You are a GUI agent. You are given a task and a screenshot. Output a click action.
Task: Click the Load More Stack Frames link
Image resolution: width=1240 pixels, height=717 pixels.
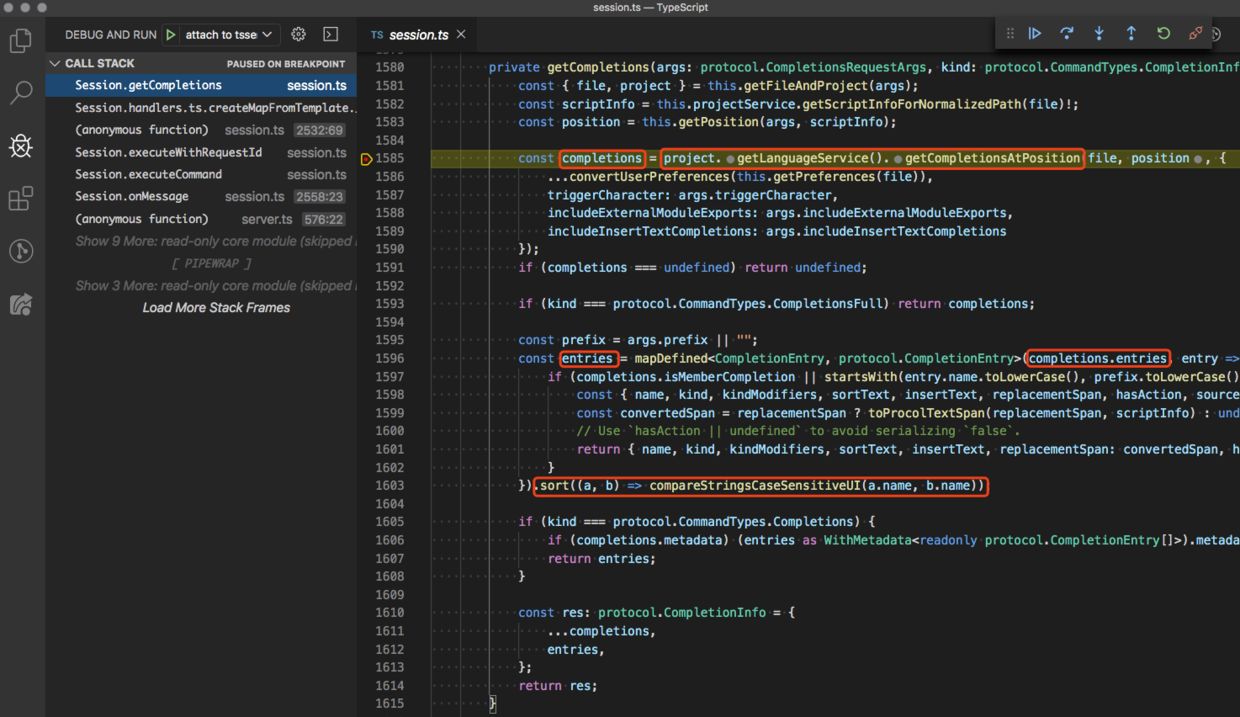(x=216, y=308)
